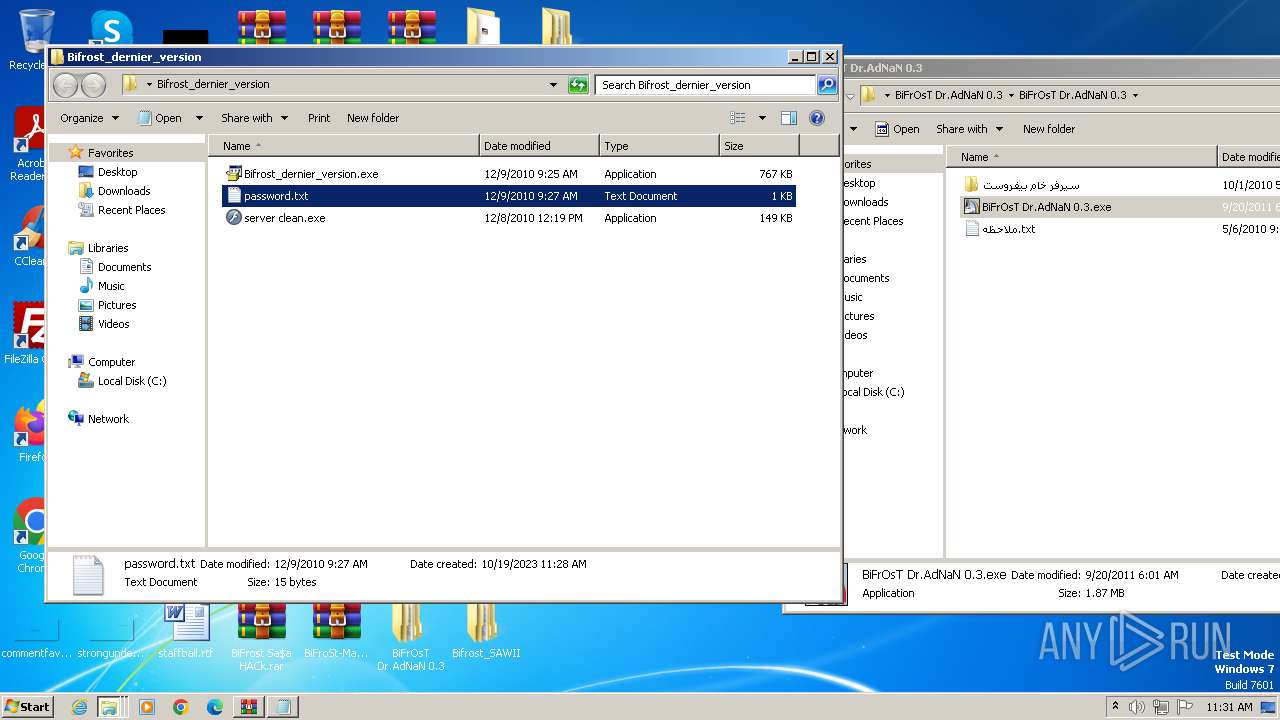Select Desktop in the navigation pane
The width and height of the screenshot is (1280, 720).
tap(117, 172)
